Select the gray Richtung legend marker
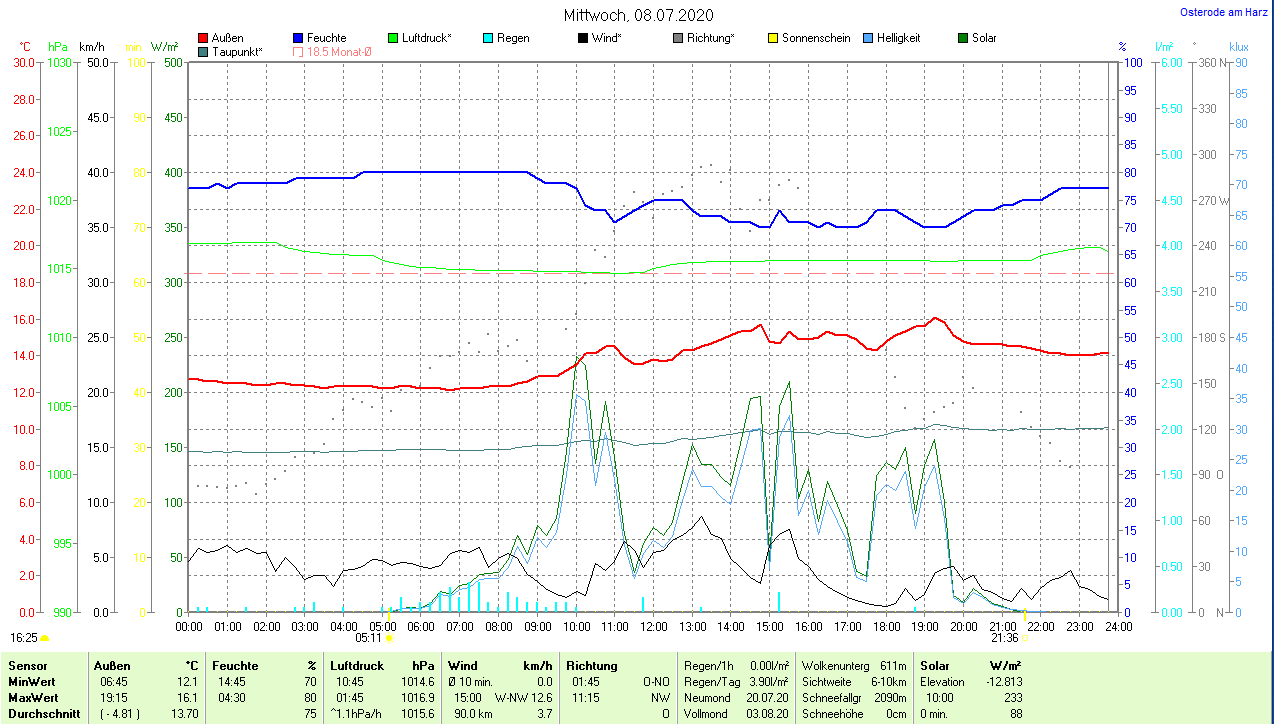 pos(678,38)
